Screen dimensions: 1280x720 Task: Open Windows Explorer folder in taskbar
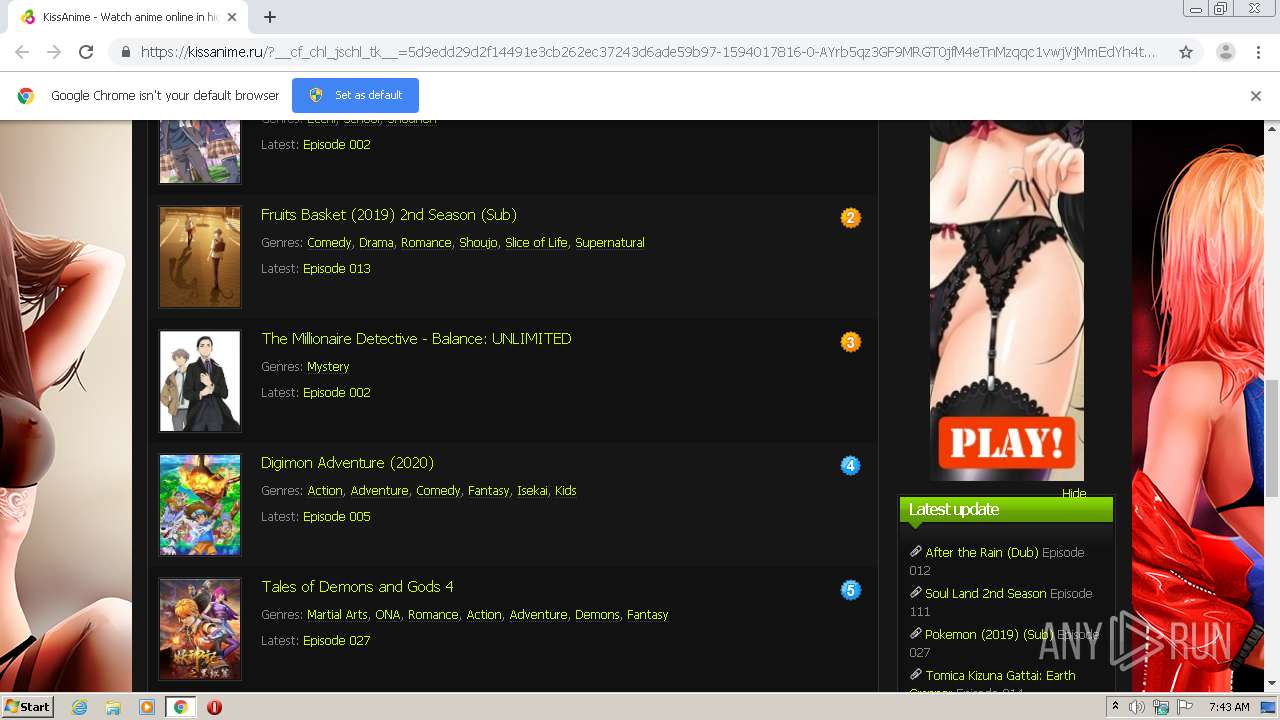click(x=113, y=707)
